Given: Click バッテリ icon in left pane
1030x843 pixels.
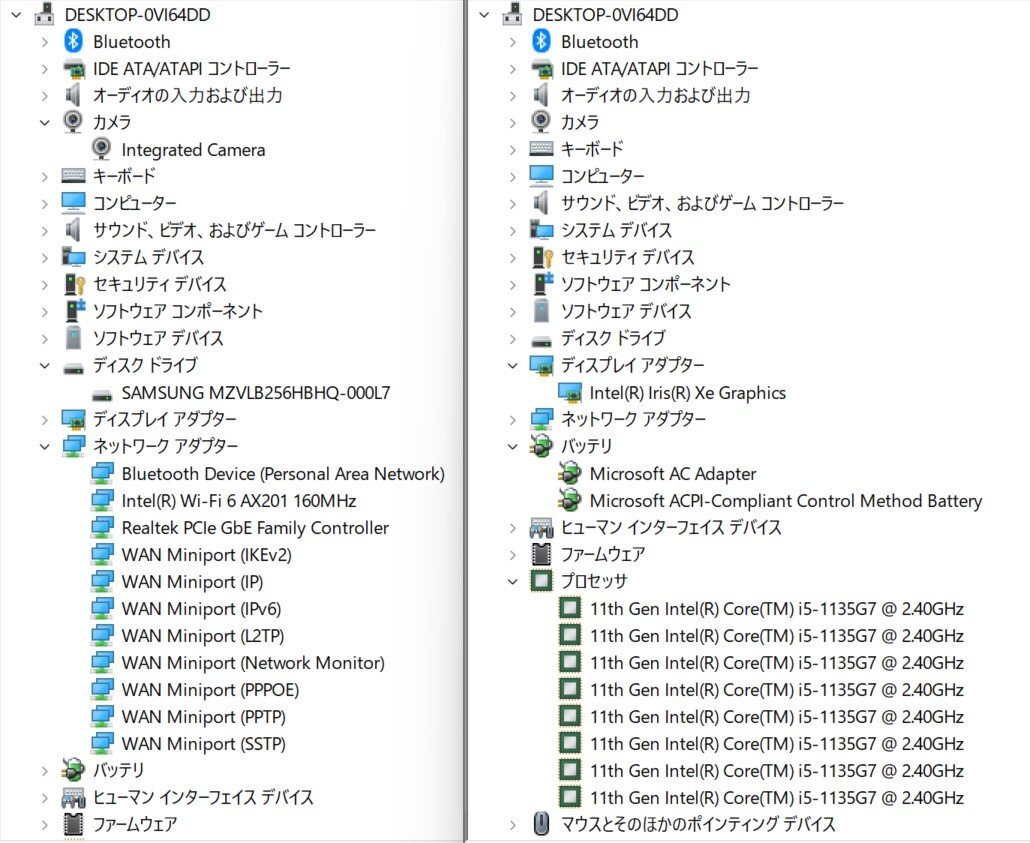Looking at the screenshot, I should (73, 769).
